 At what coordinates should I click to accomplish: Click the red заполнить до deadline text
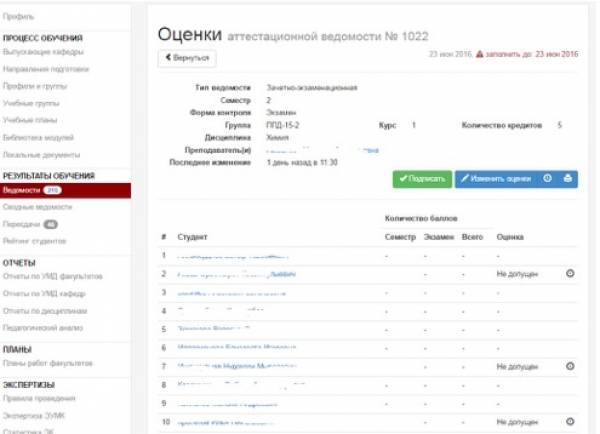pyautogui.click(x=532, y=54)
